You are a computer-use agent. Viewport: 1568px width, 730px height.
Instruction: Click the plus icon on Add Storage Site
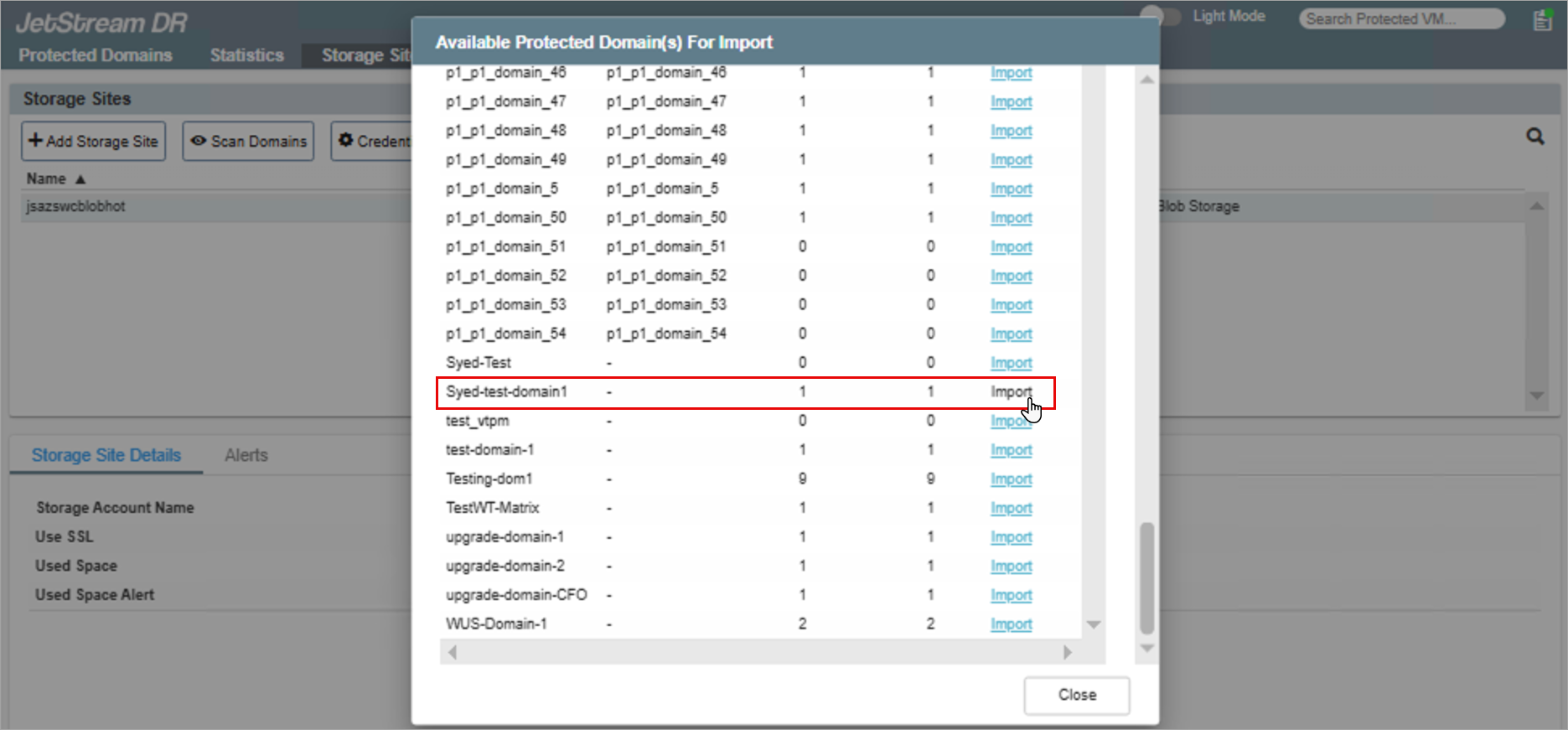pos(35,141)
